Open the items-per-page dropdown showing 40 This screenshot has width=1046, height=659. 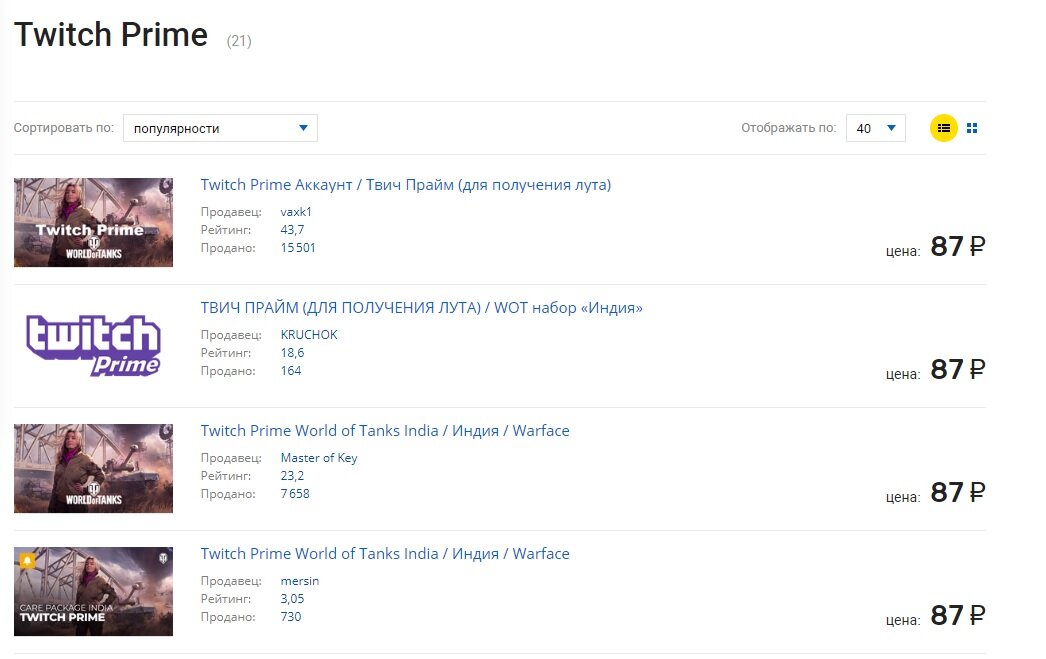click(875, 128)
